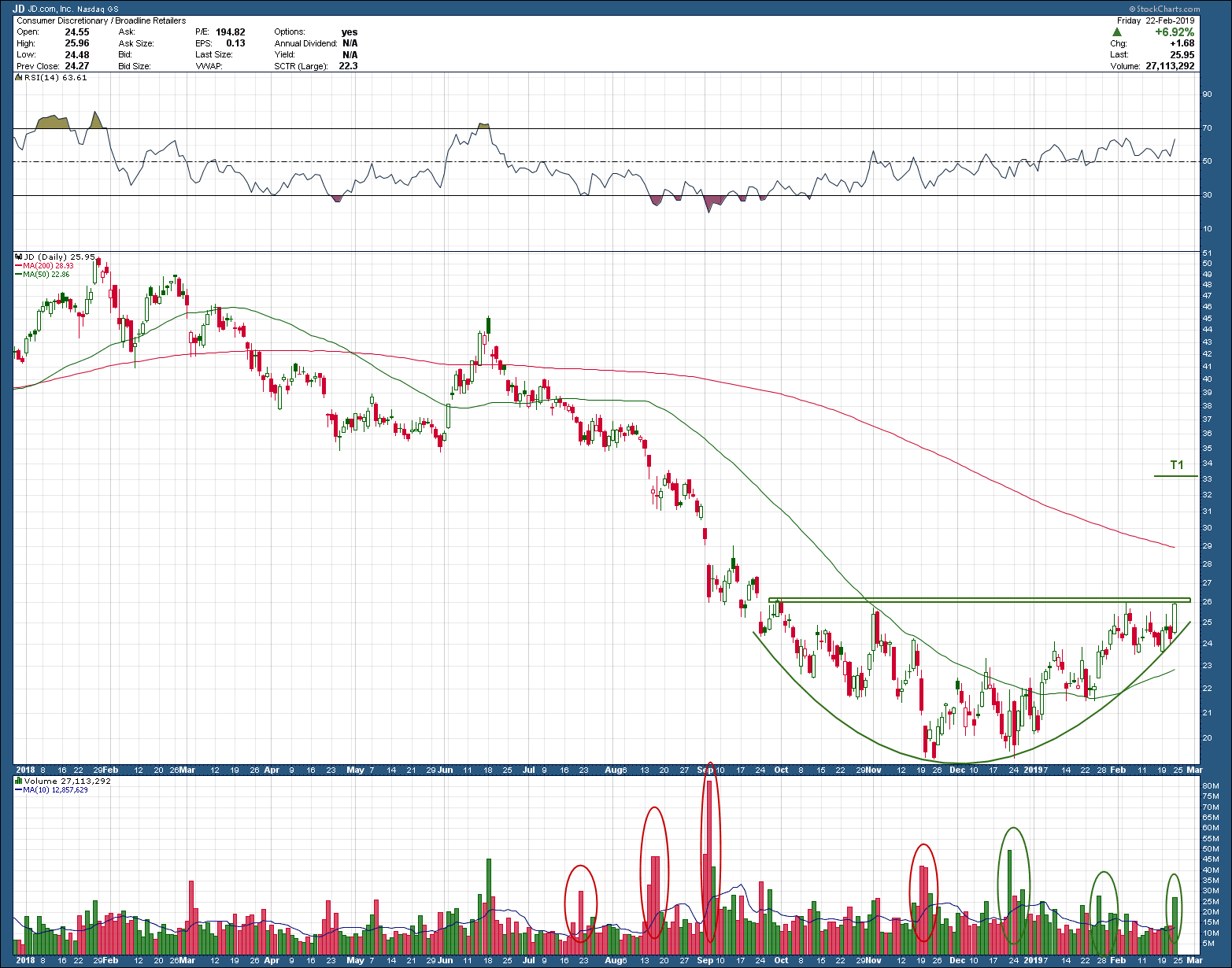Click the RSI(14) 63.61 label
The image size is (1232, 968).
pos(56,77)
